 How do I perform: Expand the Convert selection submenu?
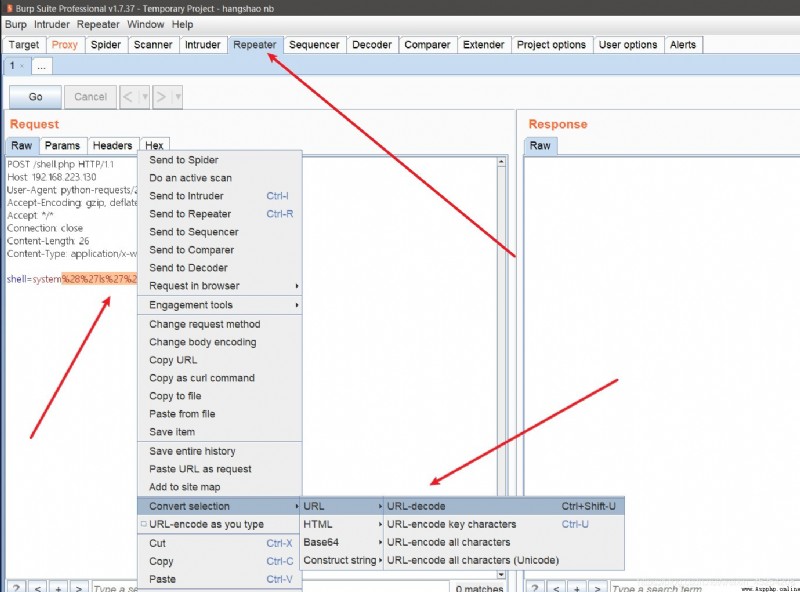219,506
